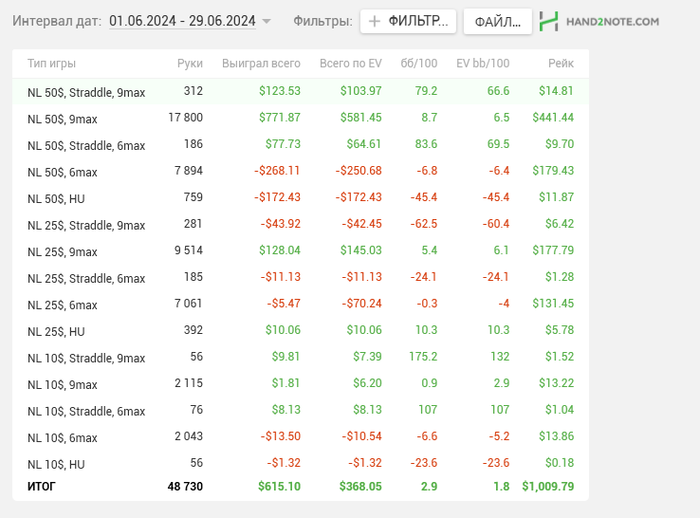Sort by the Руки column header
This screenshot has height=518, width=700.
(x=190, y=63)
